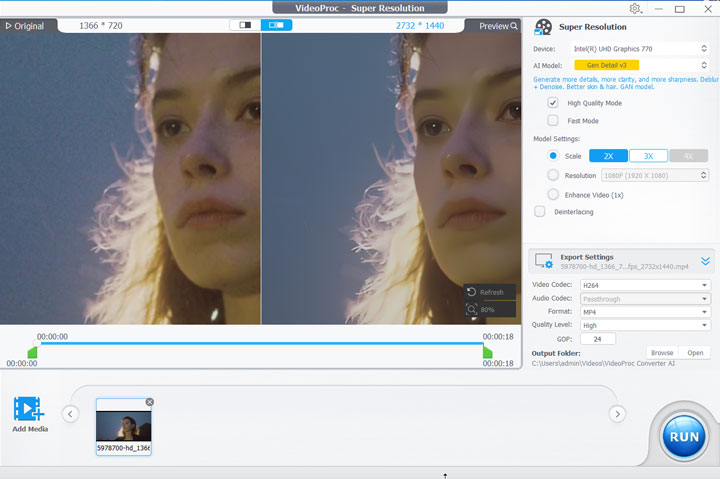Open the Video Codec H264 dropdown
Viewport: 720px width, 479px height.
(x=645, y=285)
